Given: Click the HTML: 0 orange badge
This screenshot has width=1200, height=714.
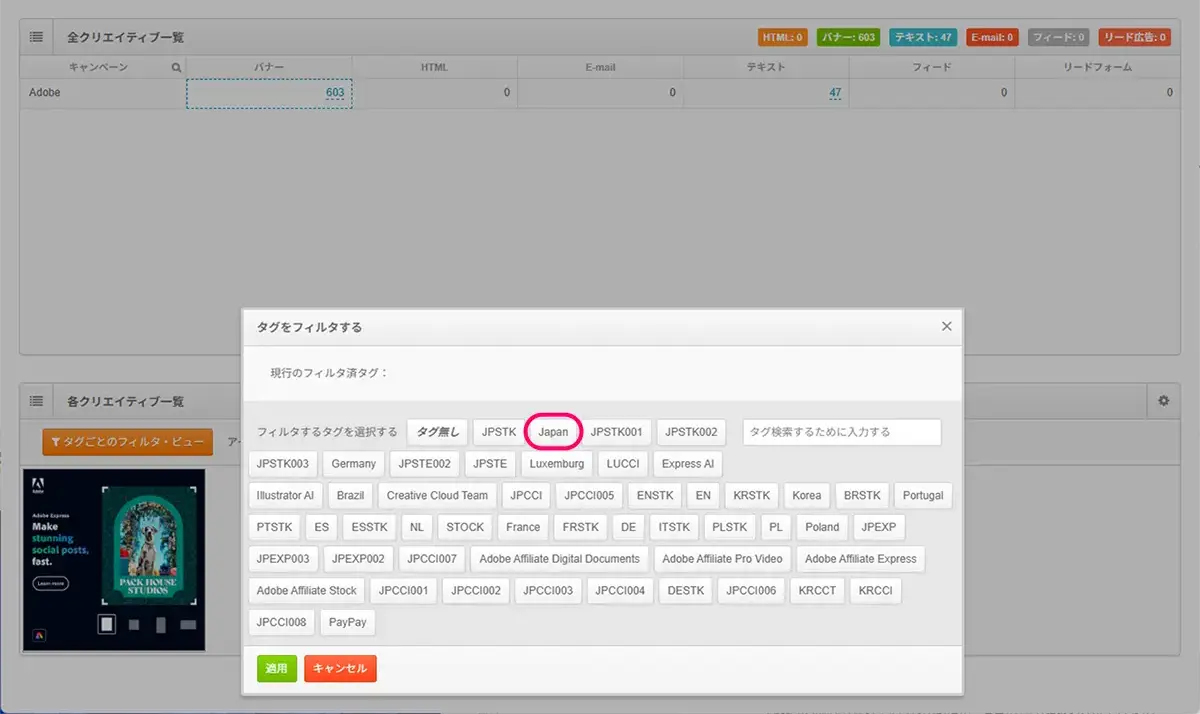Looking at the screenshot, I should pyautogui.click(x=783, y=37).
